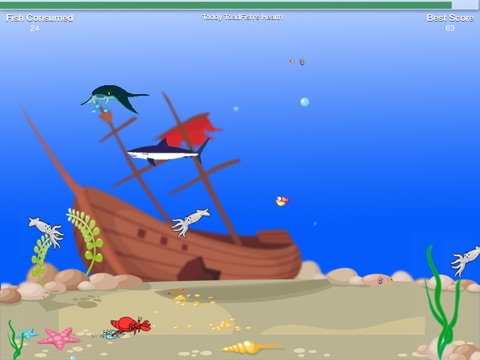Tap the squid on the ship's deck

190,222
